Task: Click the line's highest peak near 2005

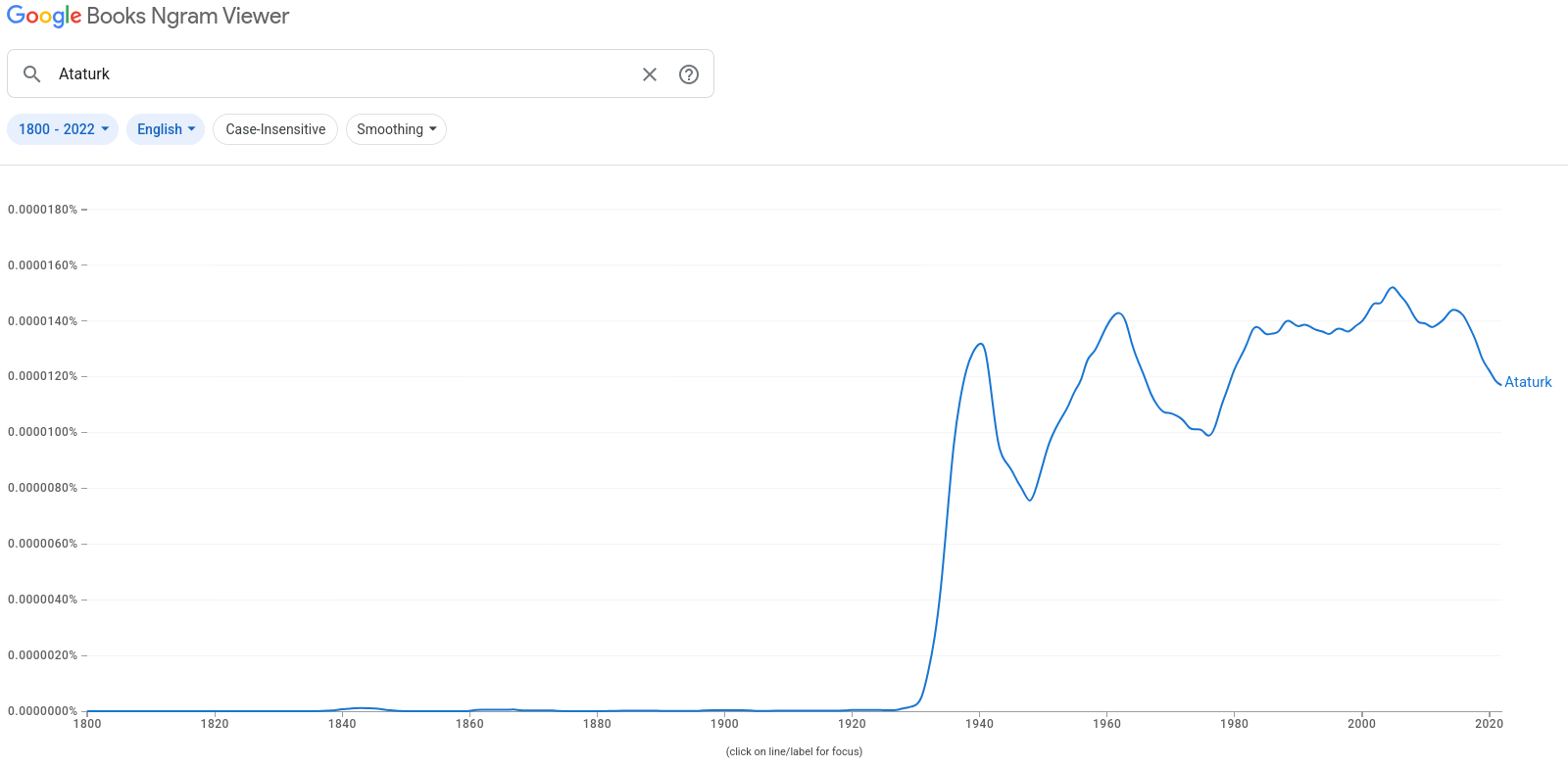Action: (1393, 288)
